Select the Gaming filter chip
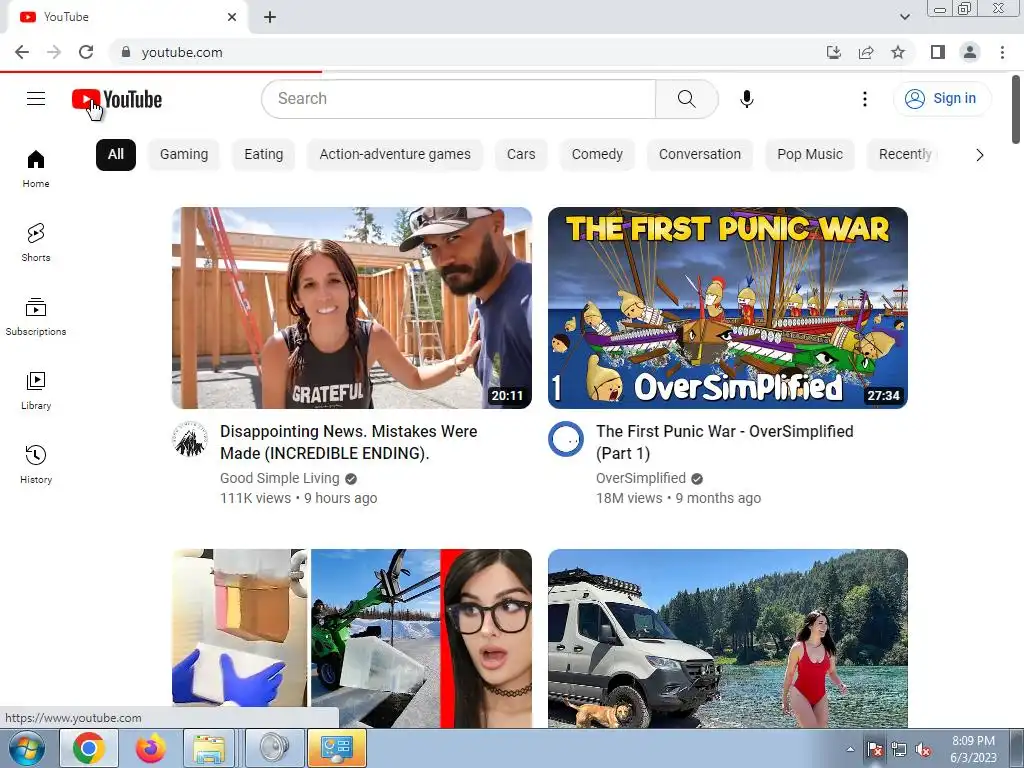This screenshot has height=768, width=1024. pos(184,155)
